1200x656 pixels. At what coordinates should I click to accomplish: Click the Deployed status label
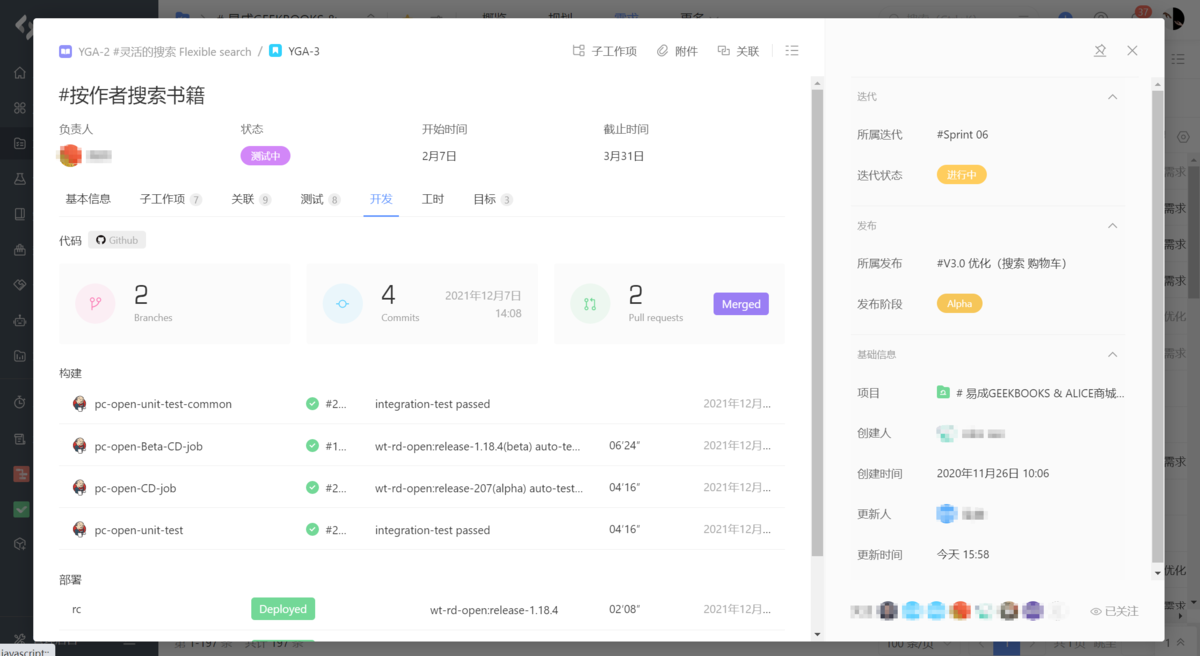pyautogui.click(x=283, y=608)
